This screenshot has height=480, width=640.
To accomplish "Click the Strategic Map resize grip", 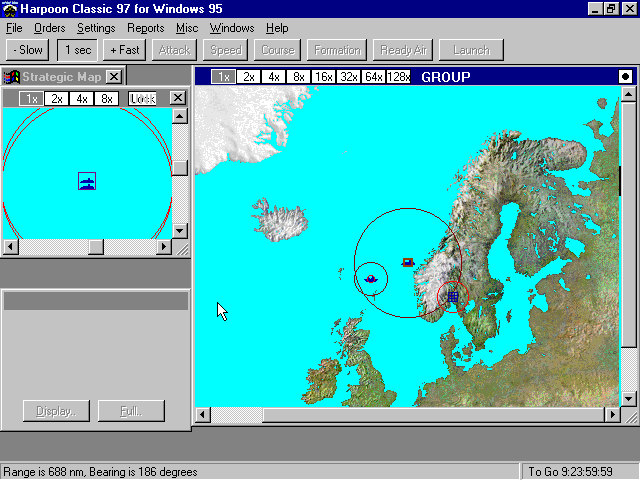I will coord(182,248).
